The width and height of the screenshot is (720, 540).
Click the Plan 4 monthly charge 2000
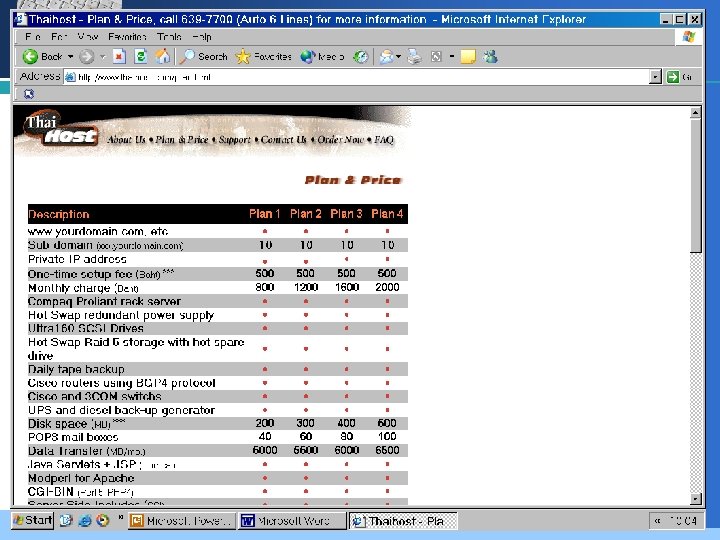pyautogui.click(x=387, y=287)
